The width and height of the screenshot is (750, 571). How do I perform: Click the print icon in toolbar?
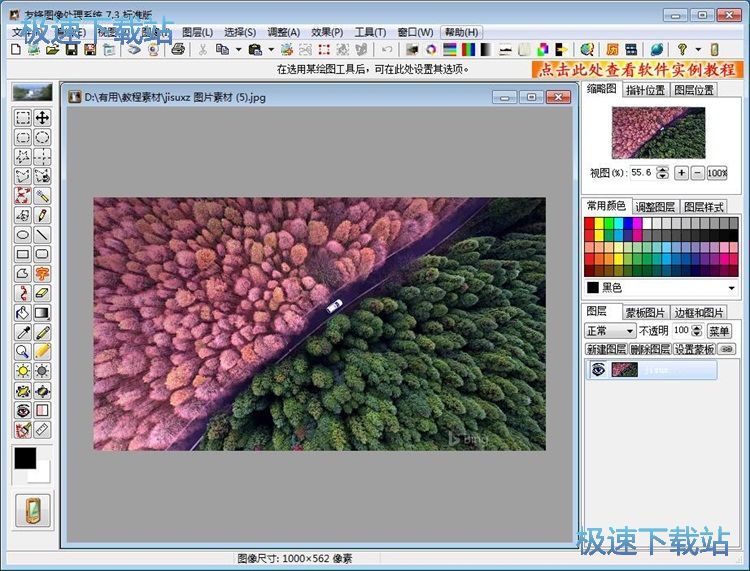(x=178, y=49)
